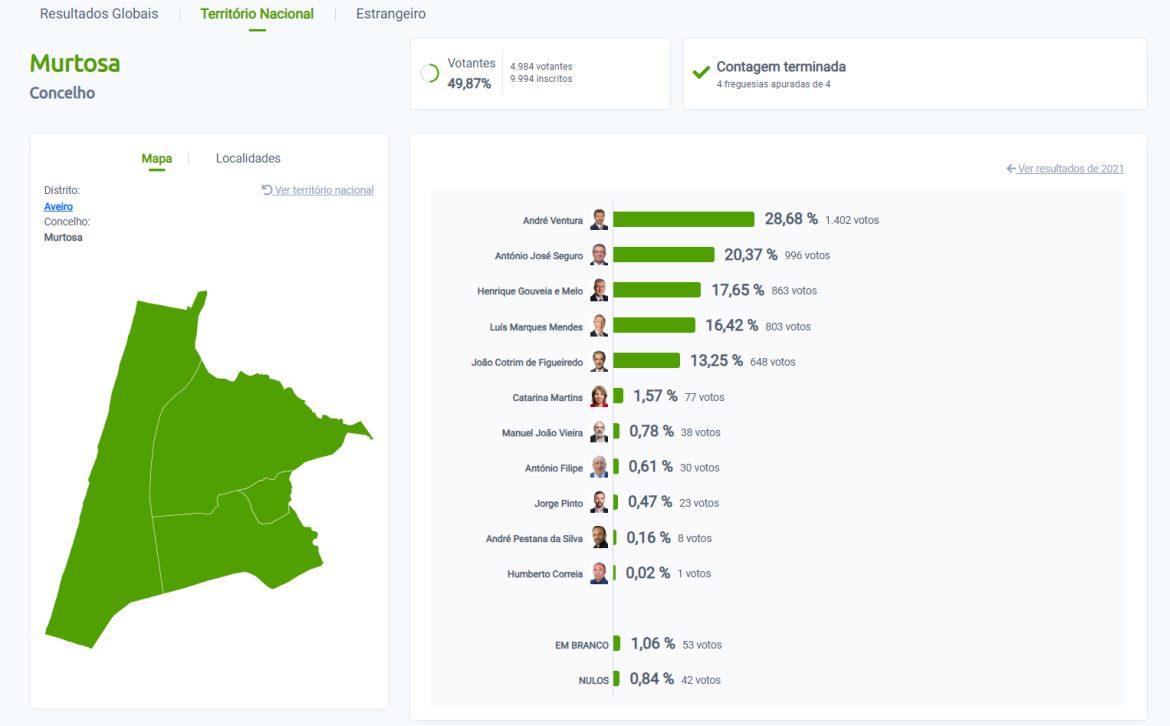This screenshot has width=1170, height=726.
Task: Click António José Seguro's portrait
Action: coord(599,255)
